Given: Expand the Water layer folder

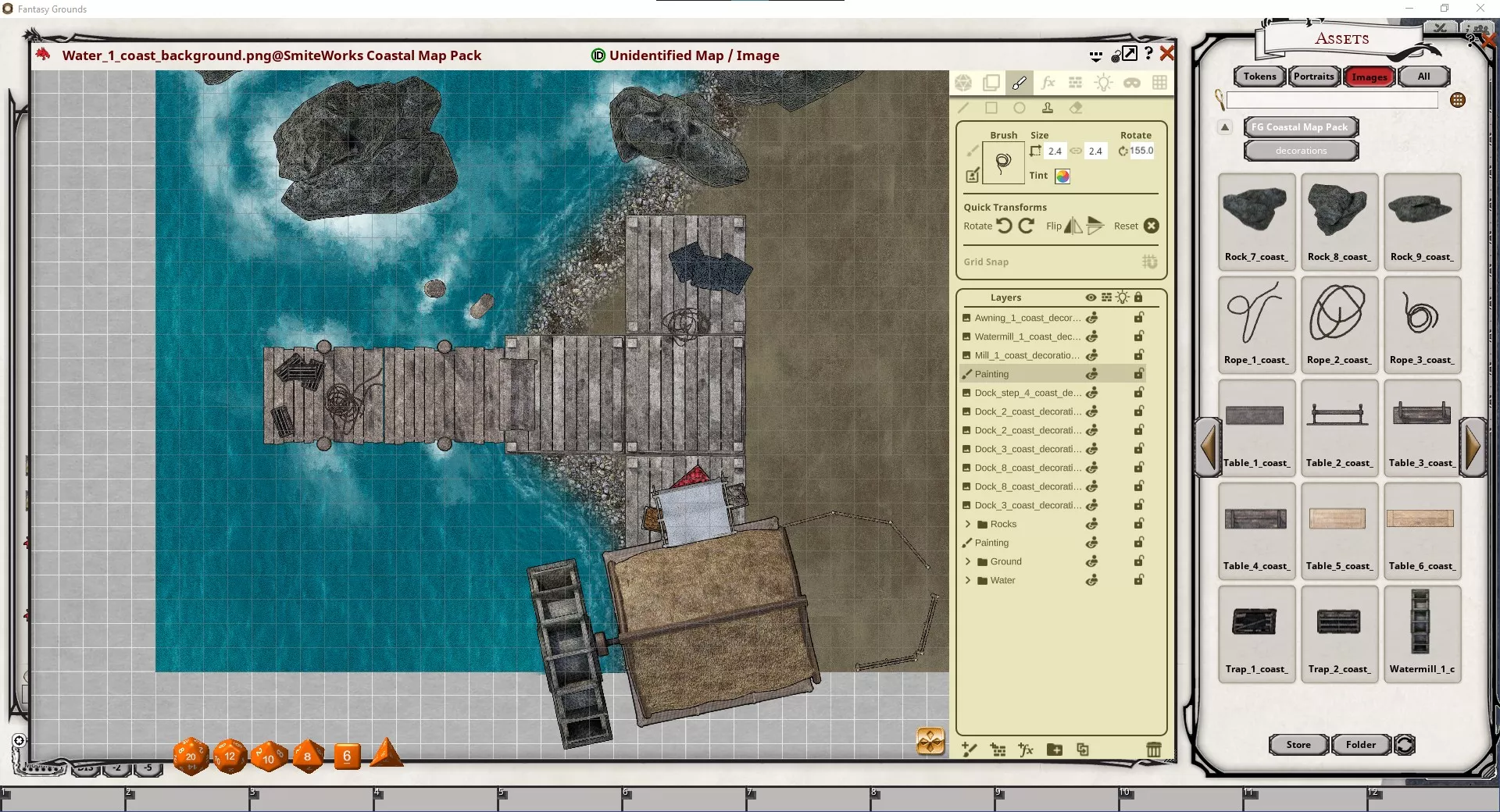Looking at the screenshot, I should (x=968, y=580).
